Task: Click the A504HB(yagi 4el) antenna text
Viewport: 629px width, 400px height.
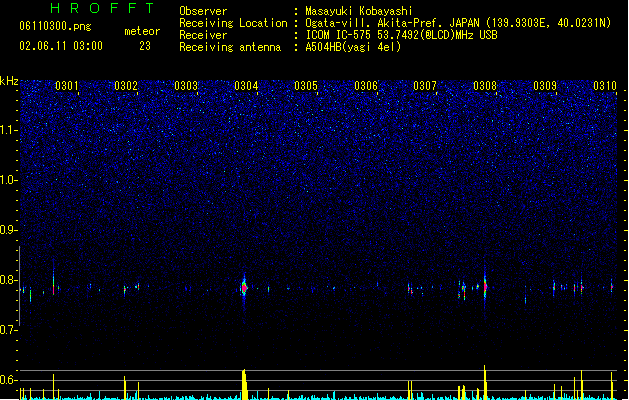Action: click(353, 47)
